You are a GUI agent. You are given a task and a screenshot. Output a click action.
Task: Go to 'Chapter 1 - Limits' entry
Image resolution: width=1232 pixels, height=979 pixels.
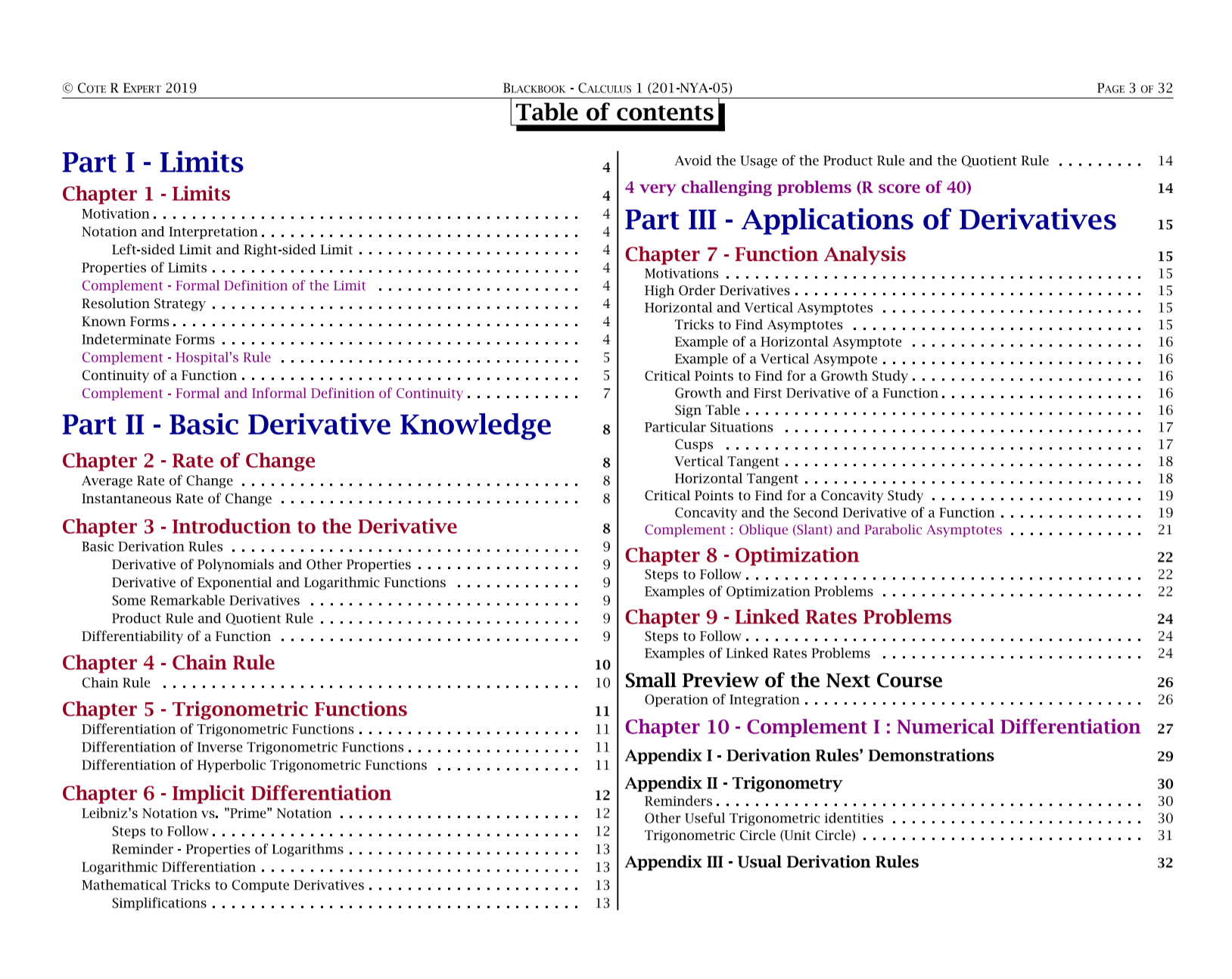(146, 194)
